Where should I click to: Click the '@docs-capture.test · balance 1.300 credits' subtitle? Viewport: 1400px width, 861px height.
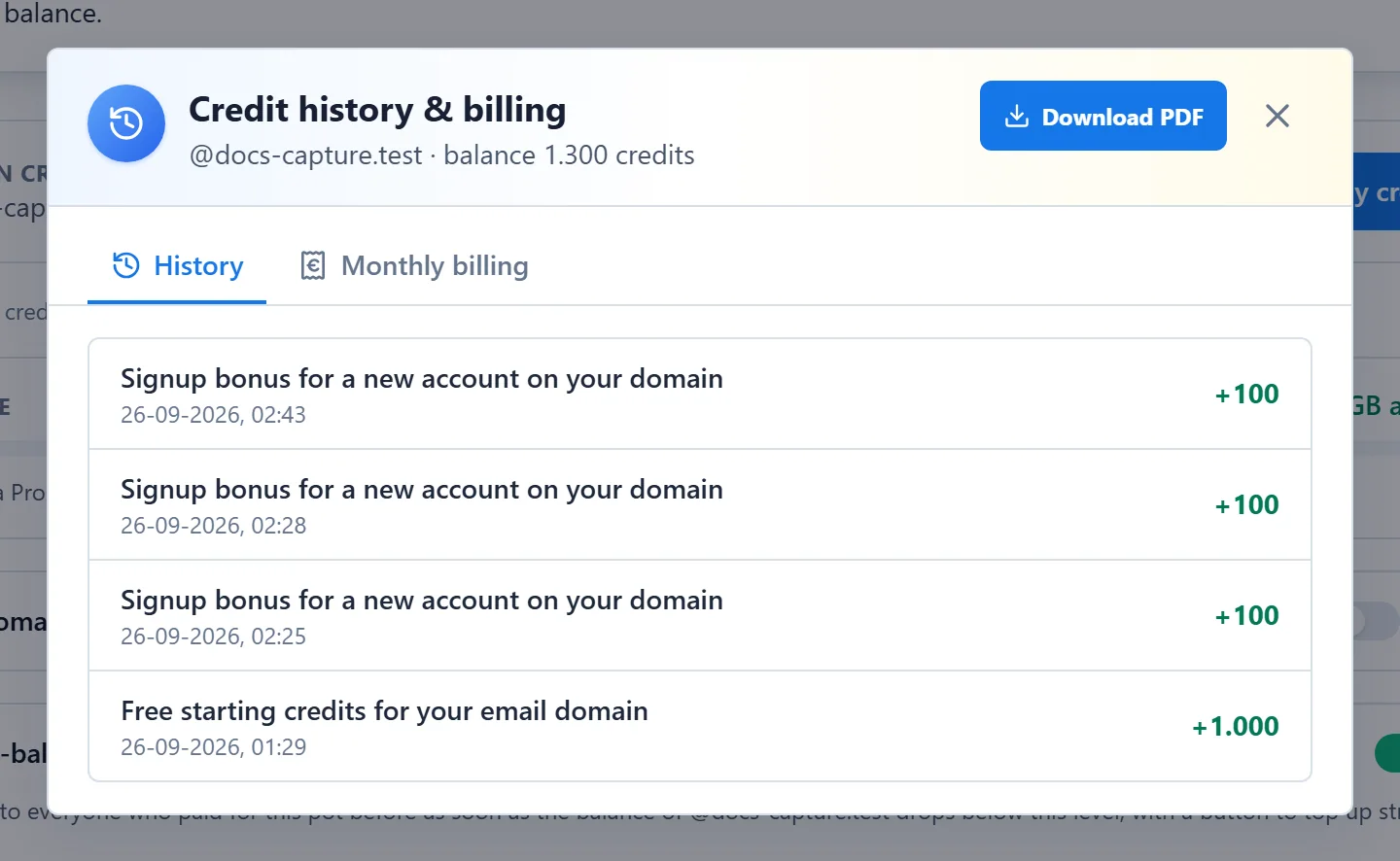click(x=442, y=155)
